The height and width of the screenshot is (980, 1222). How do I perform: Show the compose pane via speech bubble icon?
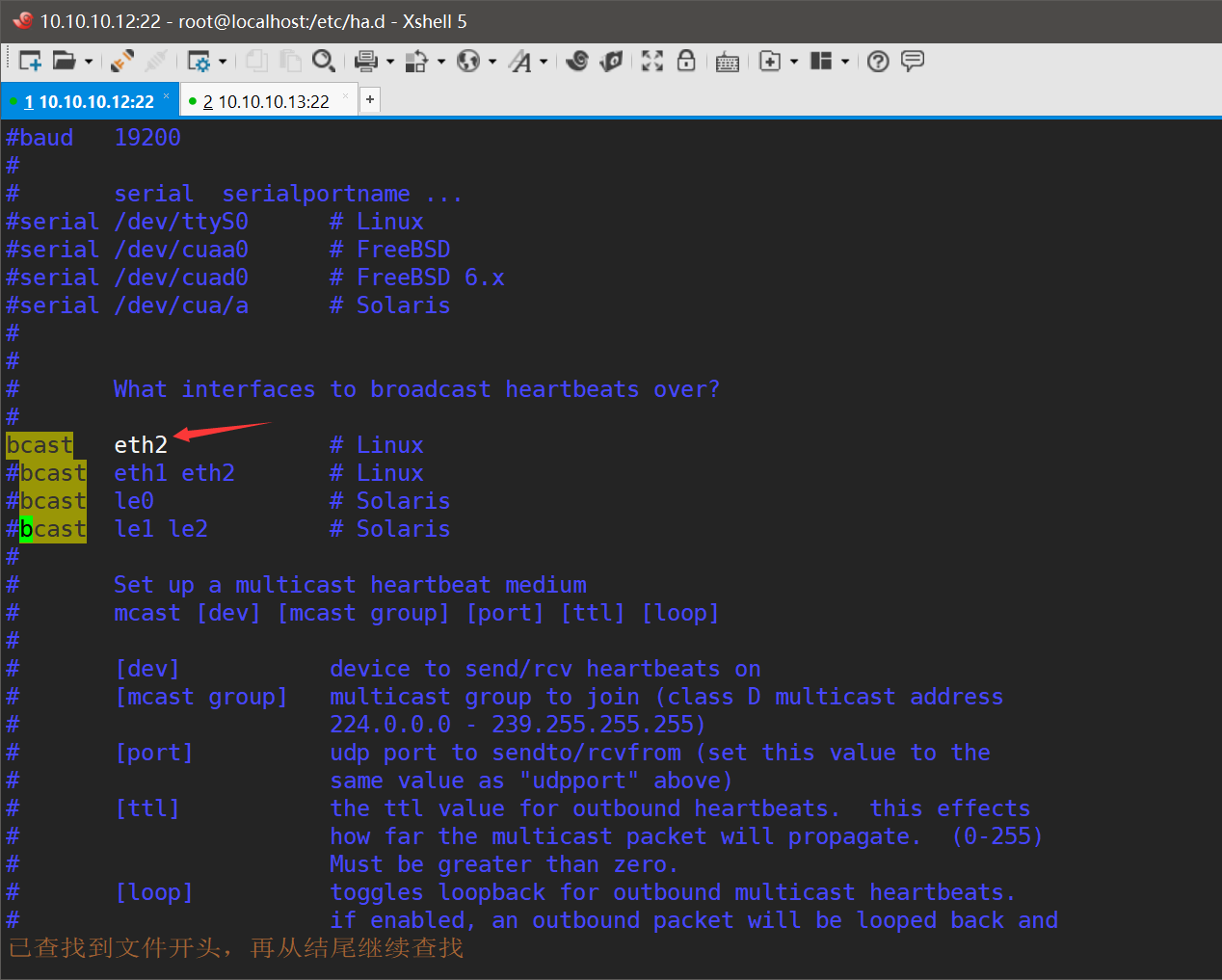911,61
